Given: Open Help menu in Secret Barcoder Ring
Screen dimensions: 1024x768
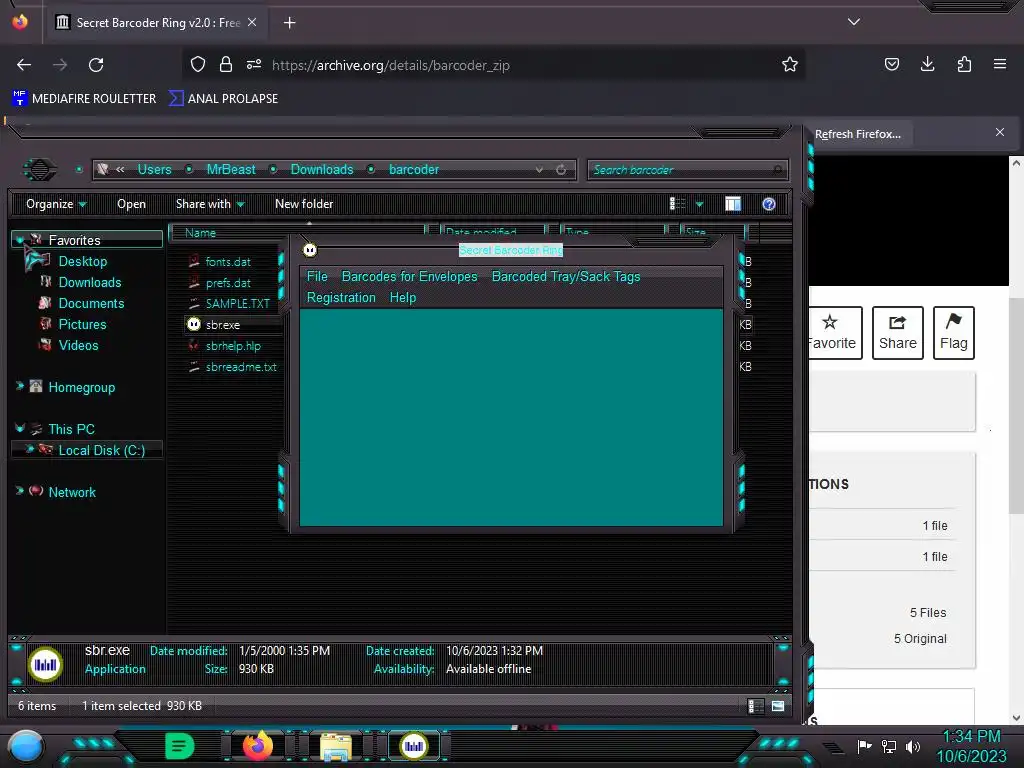Looking at the screenshot, I should click(x=403, y=297).
